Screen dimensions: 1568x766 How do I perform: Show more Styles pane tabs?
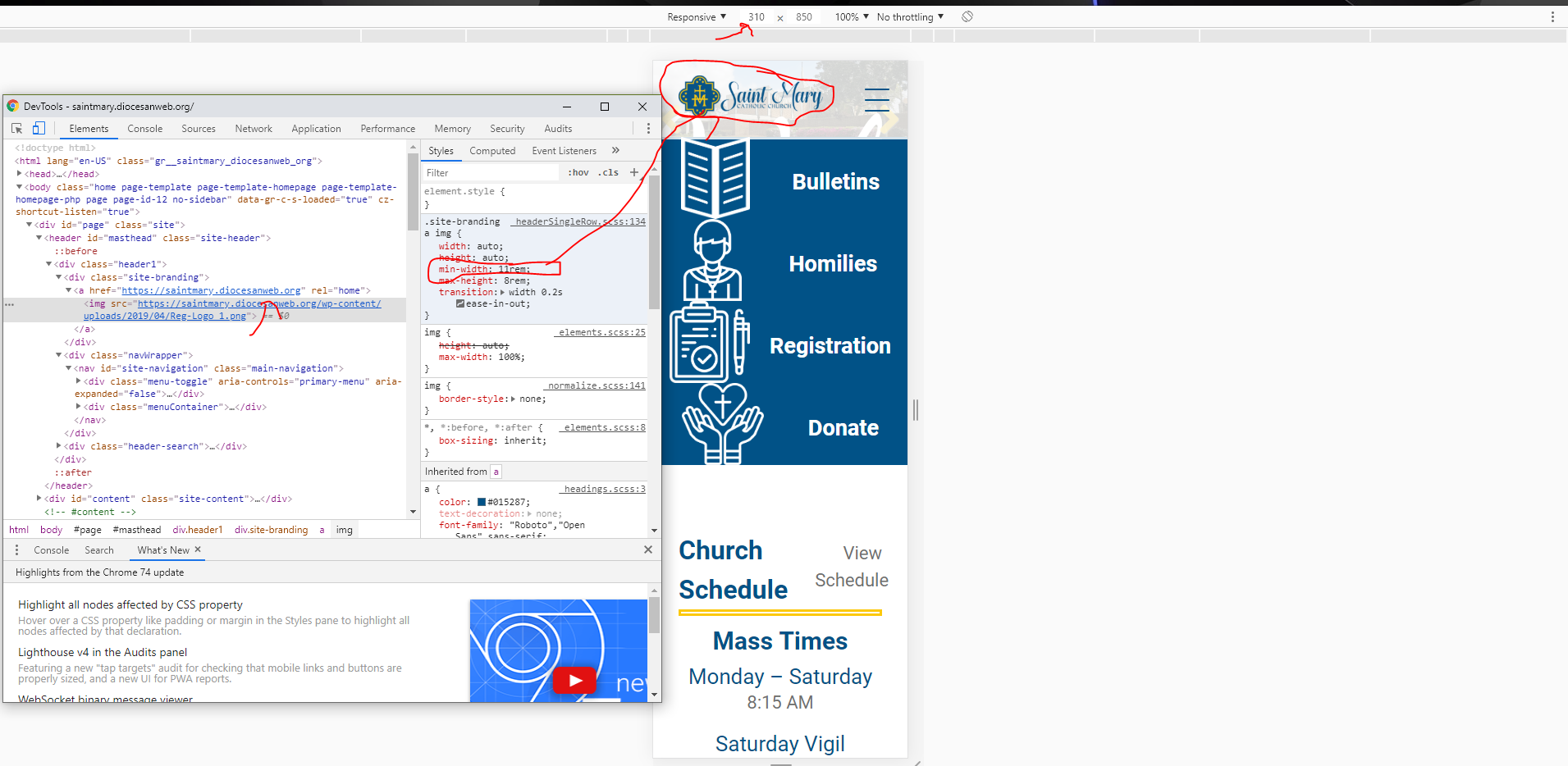point(615,151)
